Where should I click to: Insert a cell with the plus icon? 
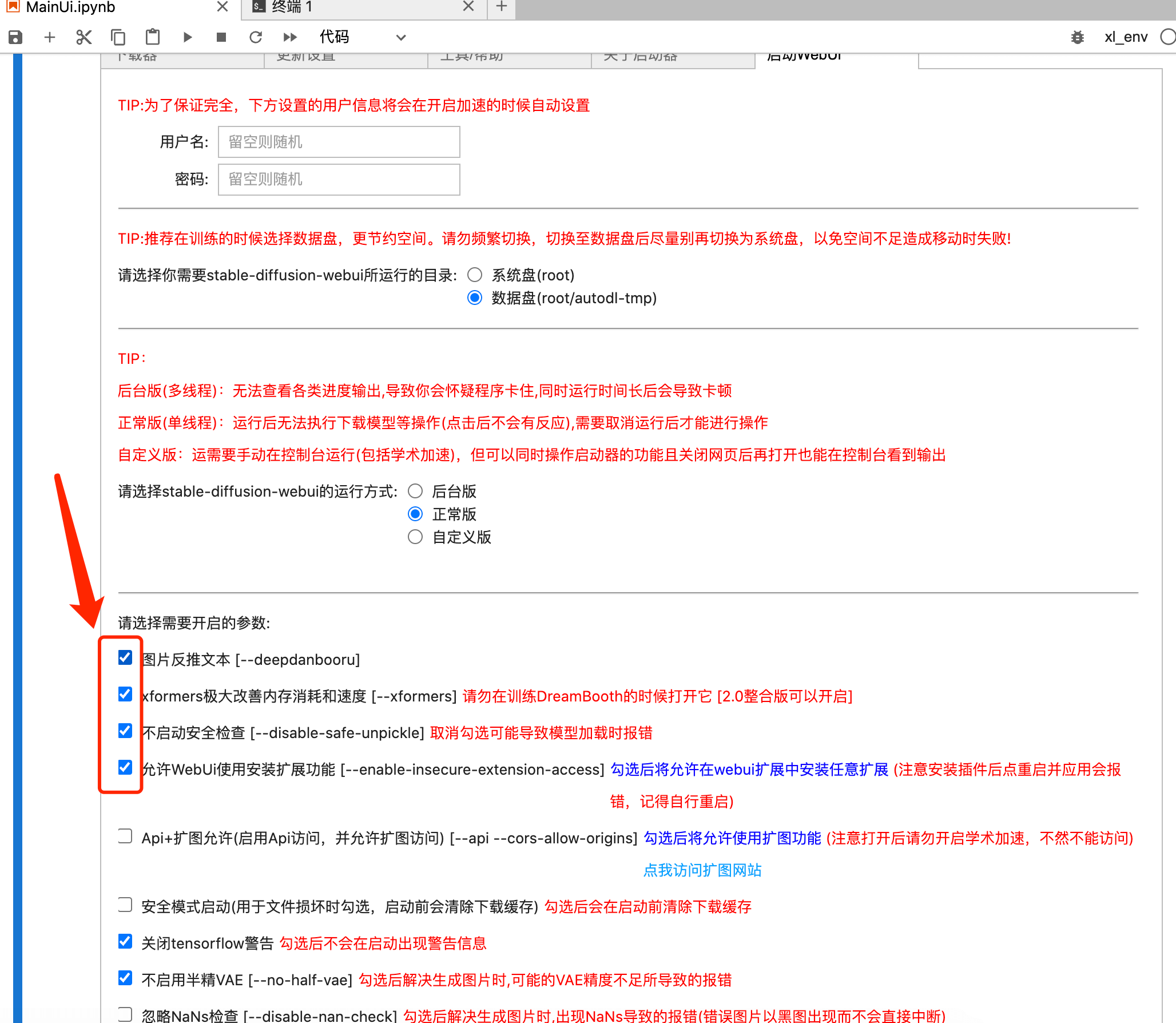[x=50, y=37]
